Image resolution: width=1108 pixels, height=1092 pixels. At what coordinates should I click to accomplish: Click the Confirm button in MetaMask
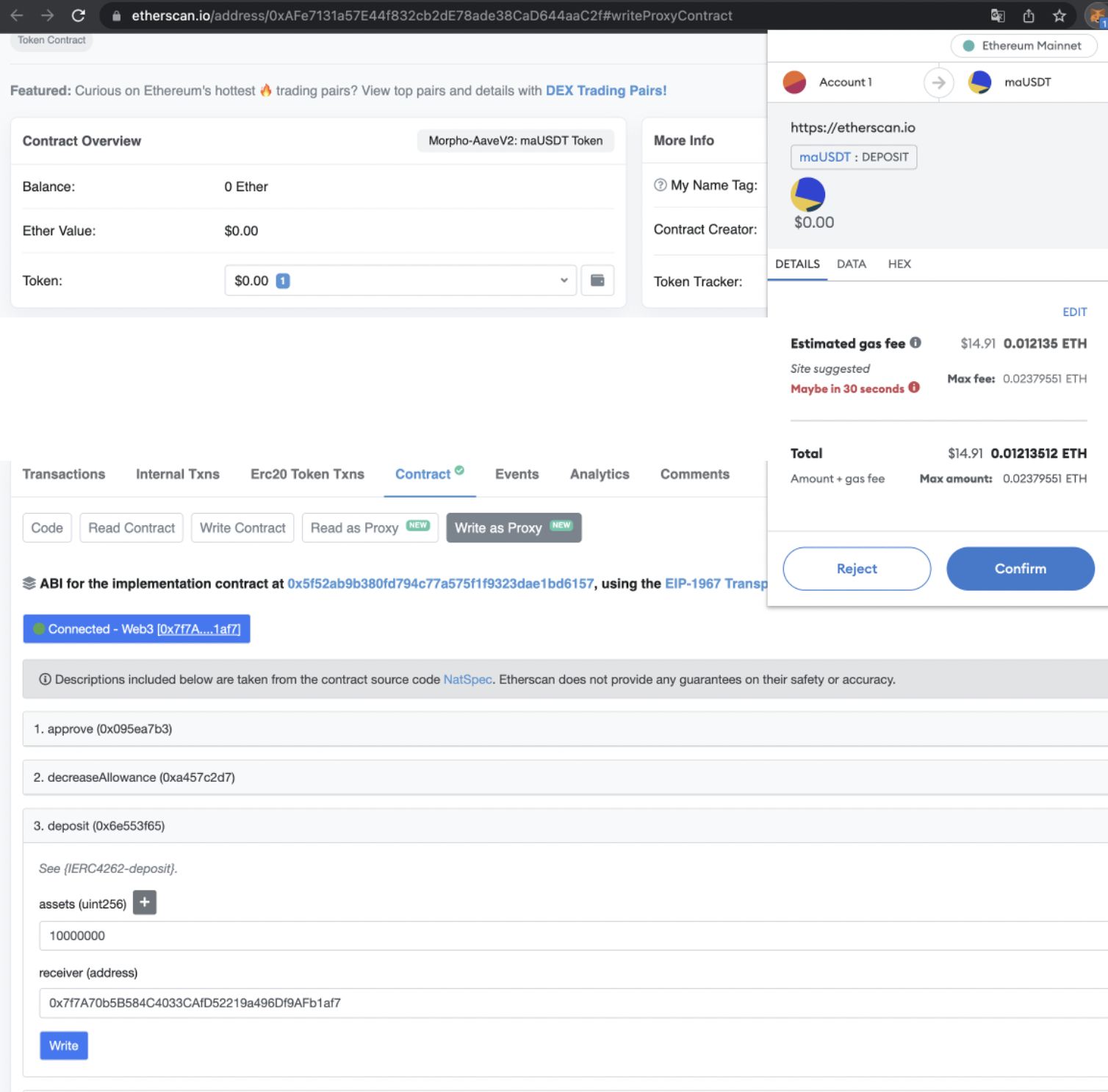coord(1020,569)
